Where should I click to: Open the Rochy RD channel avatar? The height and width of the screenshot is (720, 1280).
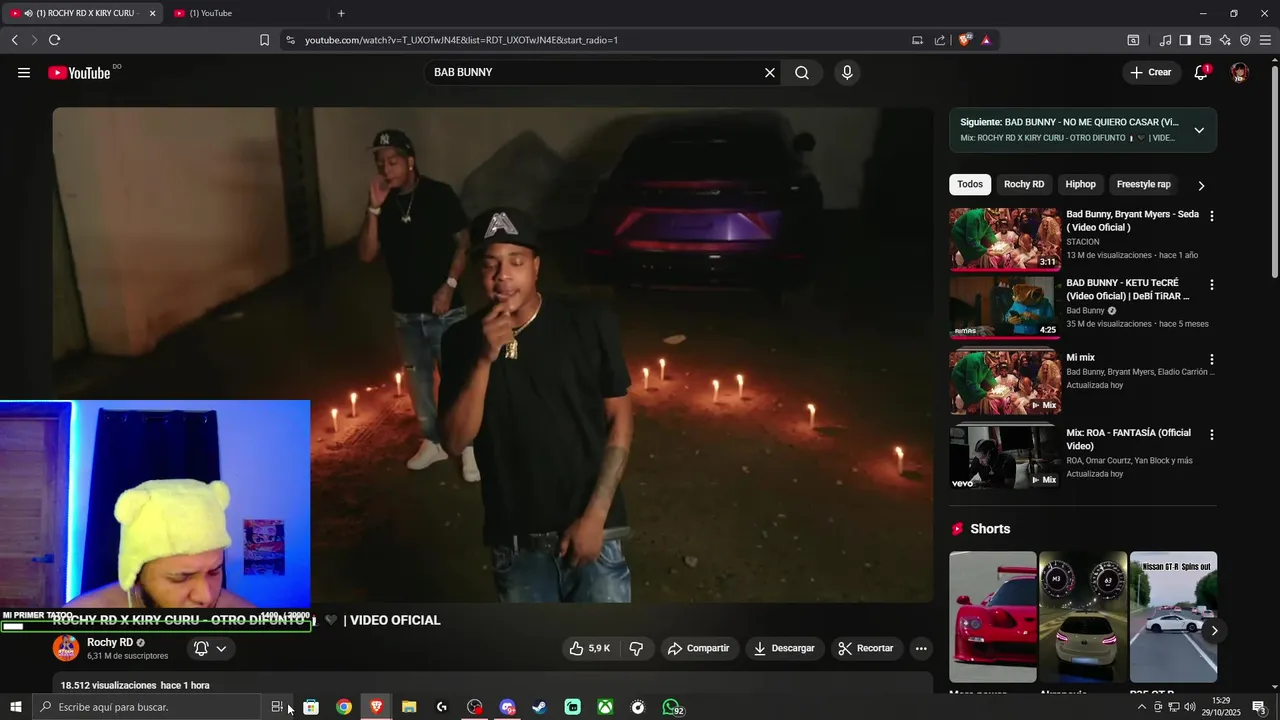pos(66,648)
